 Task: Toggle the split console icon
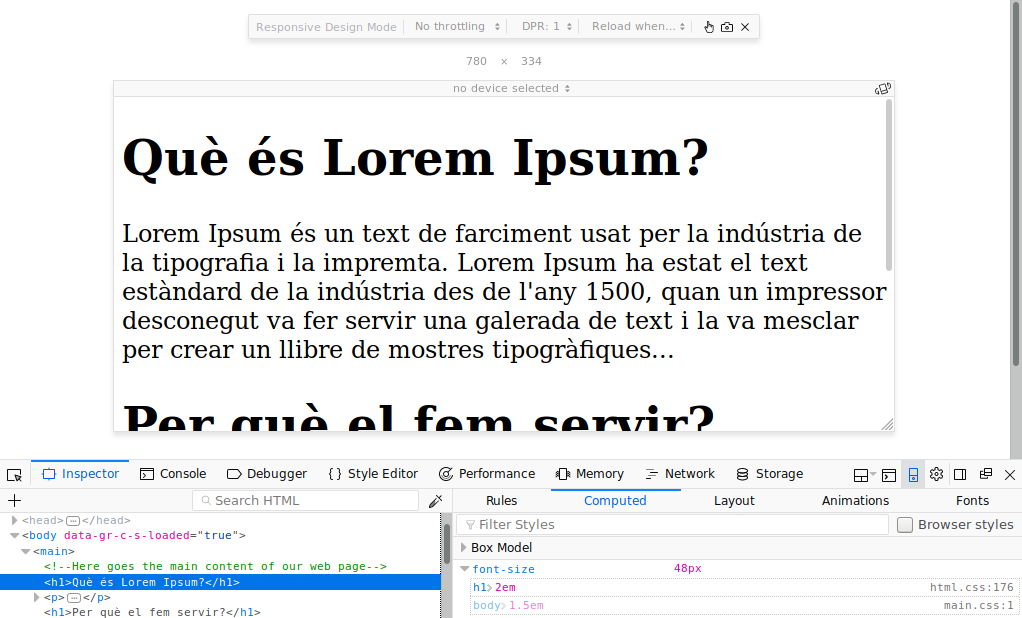tap(888, 474)
